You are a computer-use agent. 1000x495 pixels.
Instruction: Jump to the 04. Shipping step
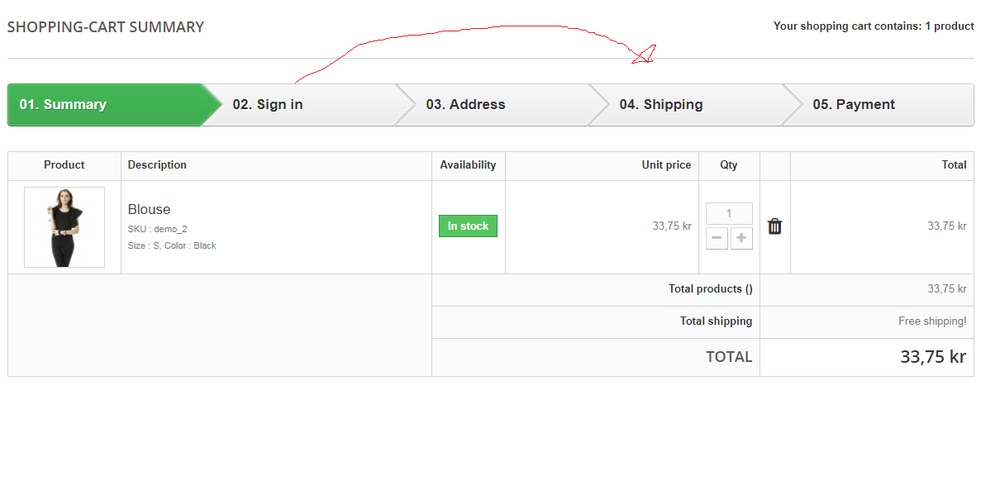click(660, 105)
